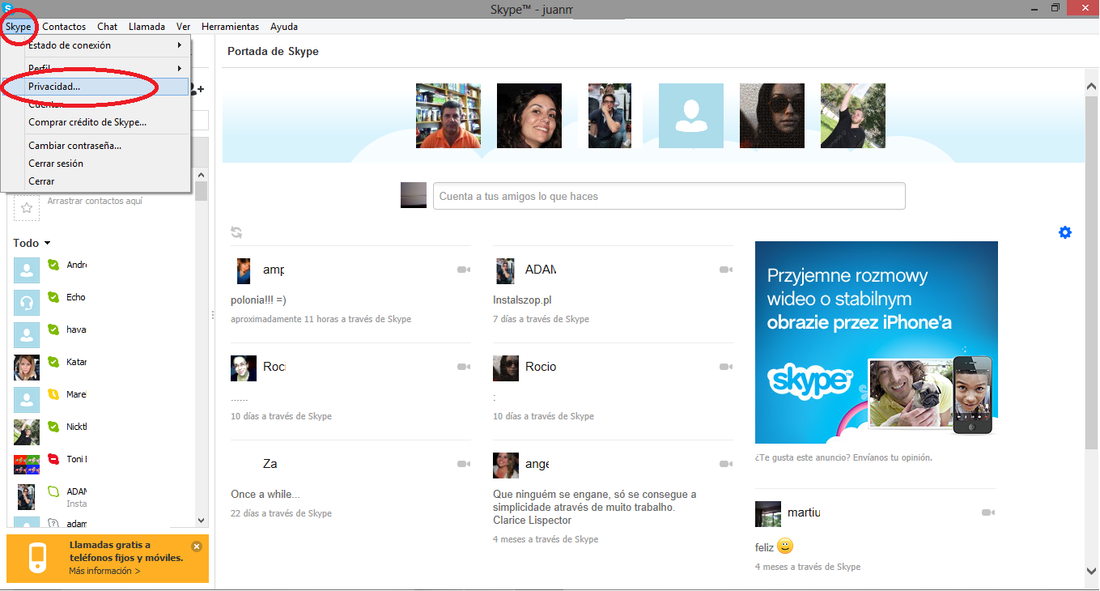
Task: Open the Toni contact's colorful avatar
Action: 27,464
